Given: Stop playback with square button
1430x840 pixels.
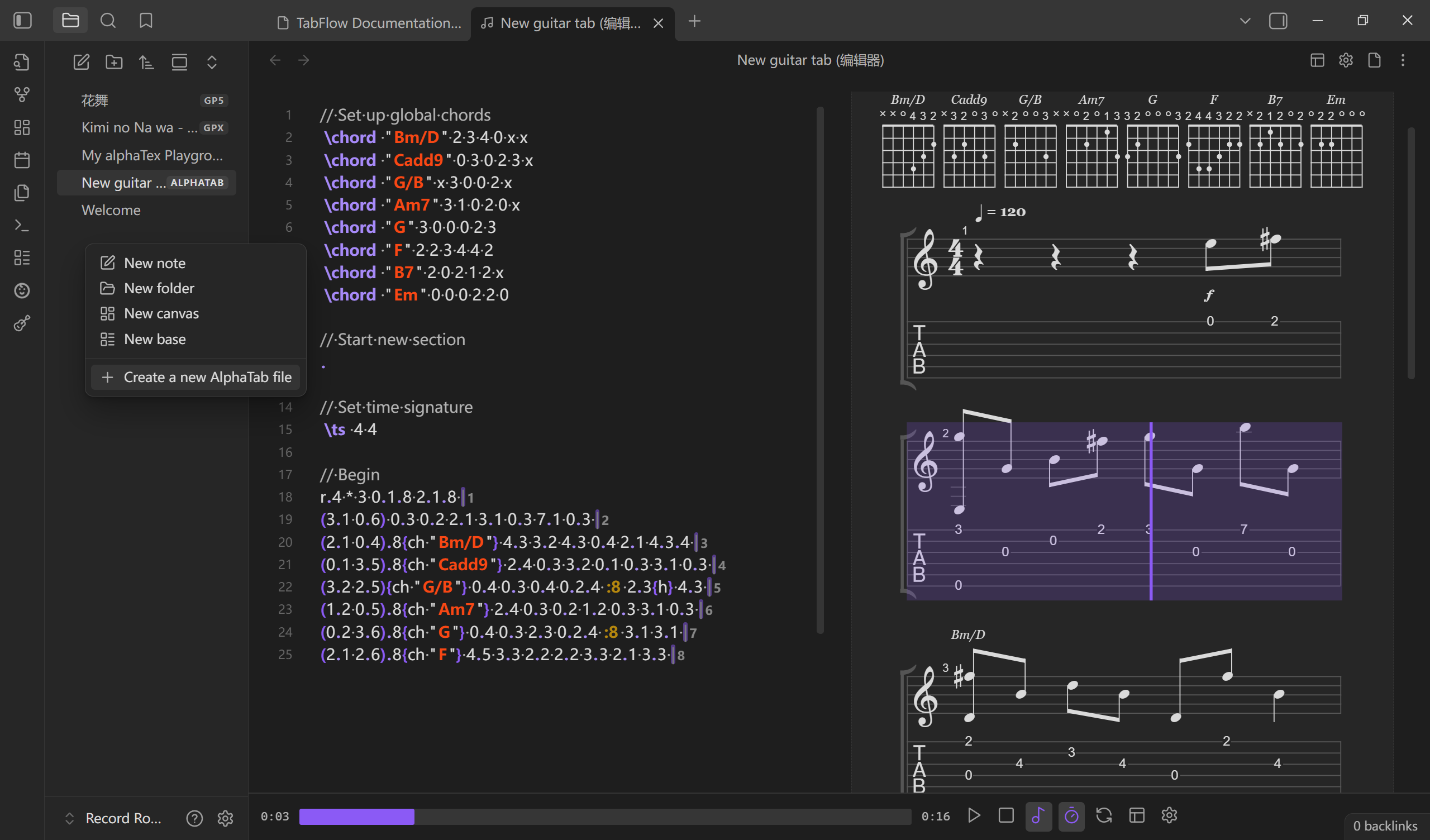Looking at the screenshot, I should [1006, 815].
